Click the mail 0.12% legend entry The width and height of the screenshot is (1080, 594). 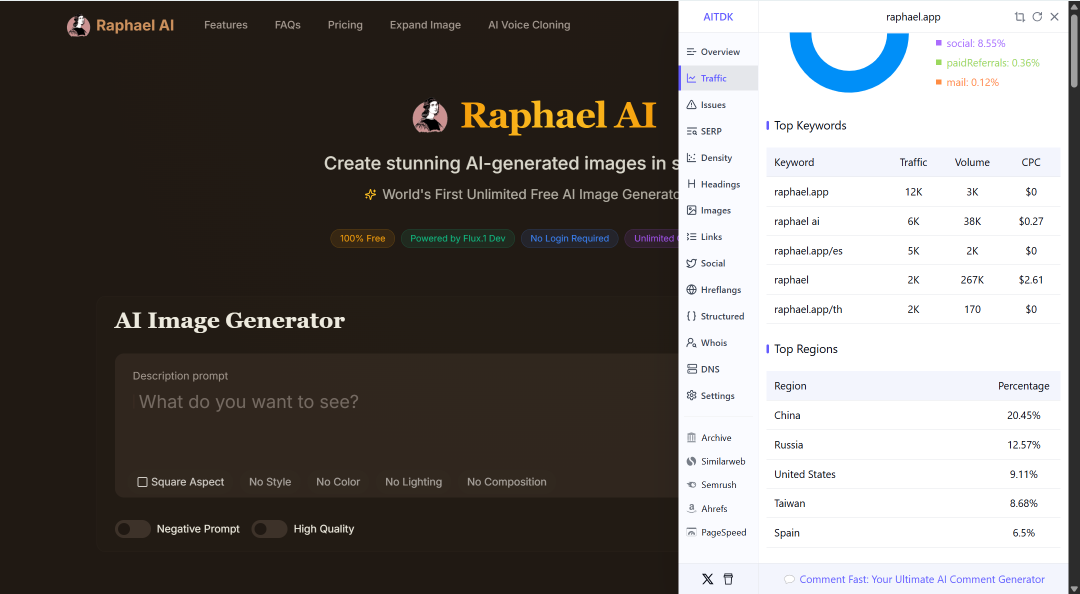(x=967, y=83)
